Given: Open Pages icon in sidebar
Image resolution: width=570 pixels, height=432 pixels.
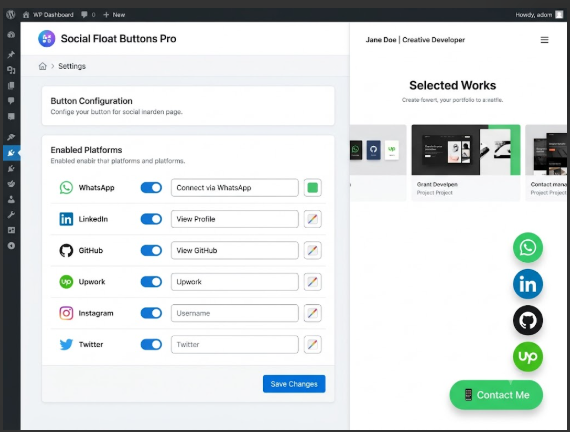Looking at the screenshot, I should [11, 85].
